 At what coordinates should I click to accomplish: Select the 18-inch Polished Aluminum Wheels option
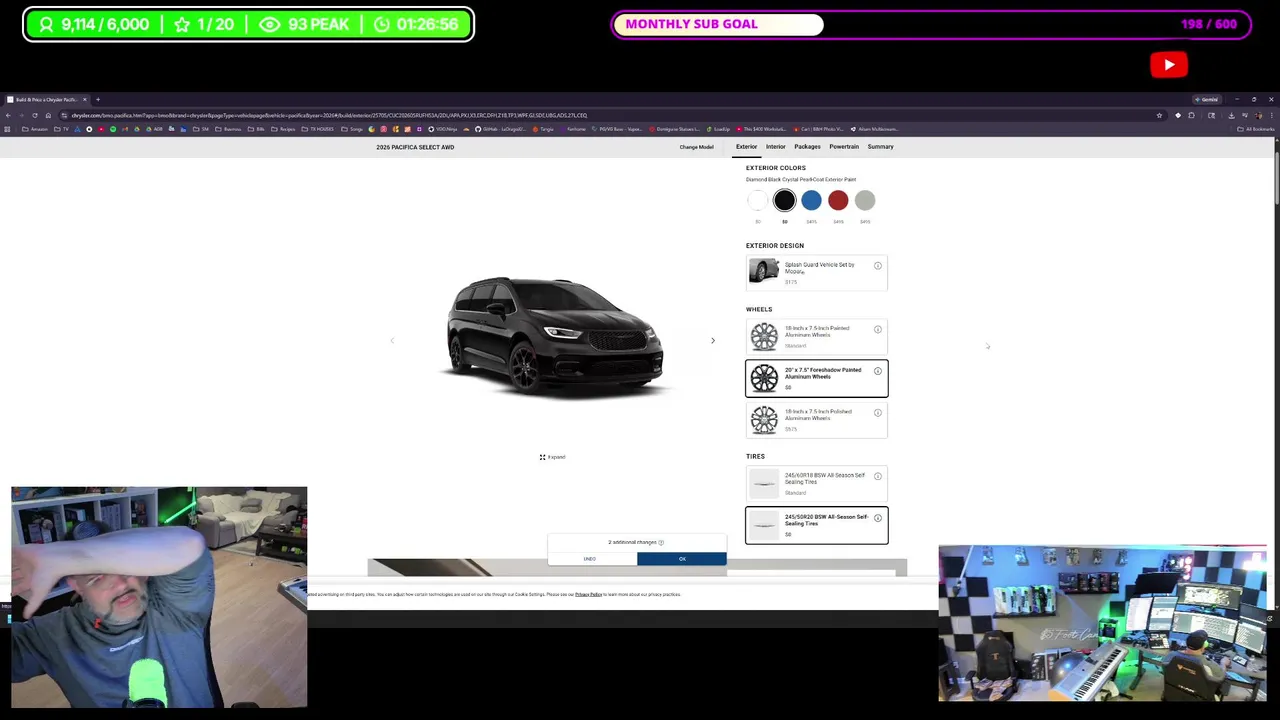click(816, 421)
